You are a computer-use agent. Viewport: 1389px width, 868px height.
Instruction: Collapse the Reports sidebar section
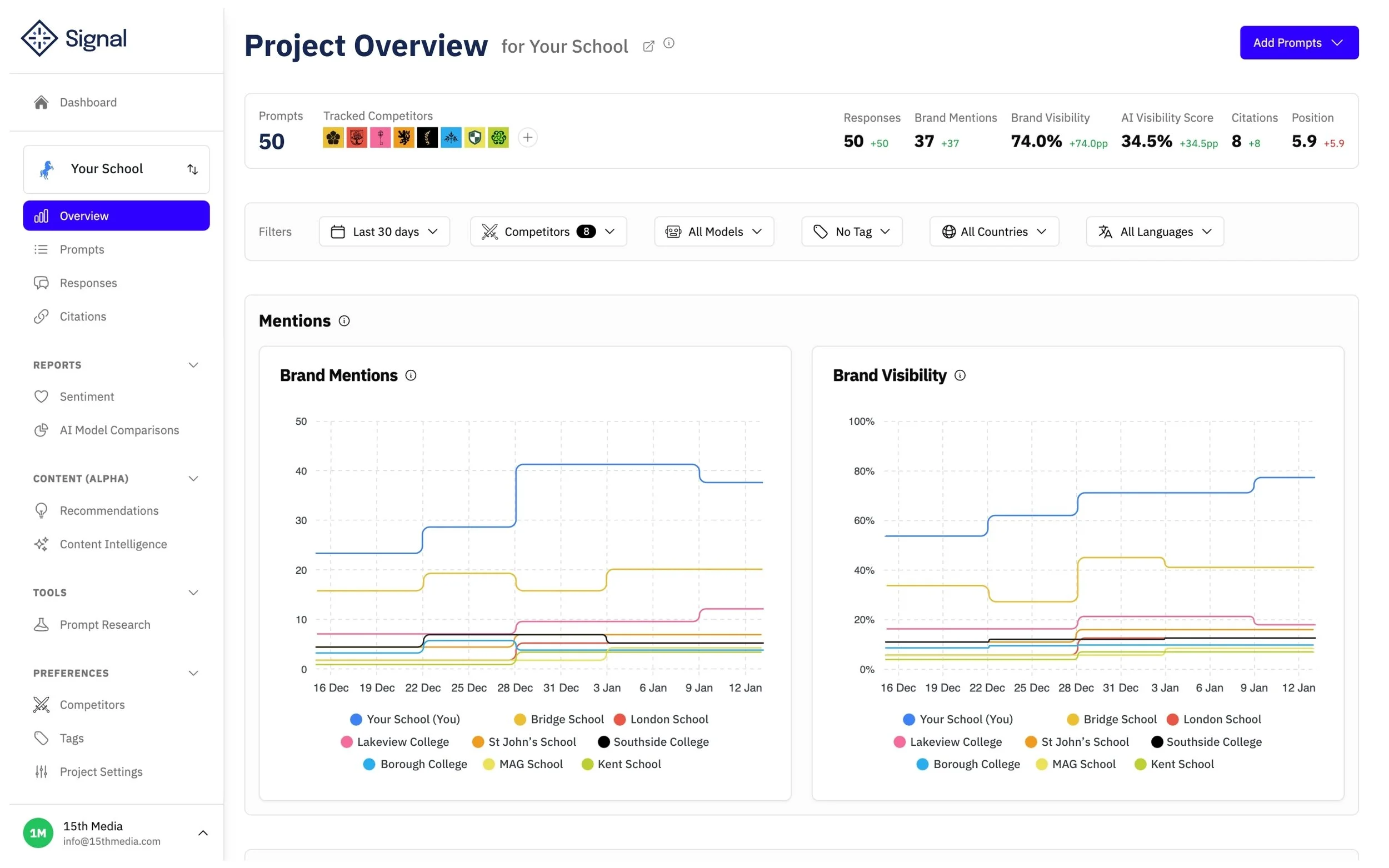click(x=193, y=365)
